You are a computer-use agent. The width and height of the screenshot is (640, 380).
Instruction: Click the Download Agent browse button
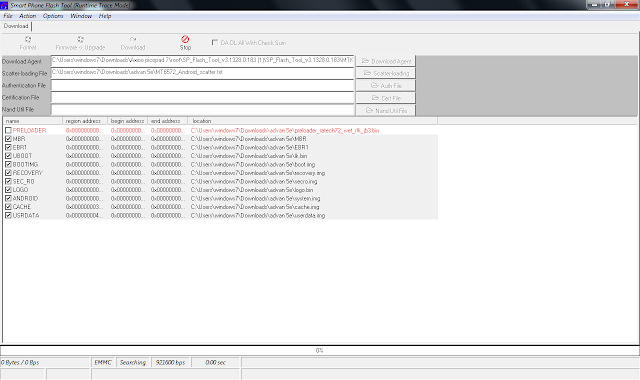[x=386, y=61]
